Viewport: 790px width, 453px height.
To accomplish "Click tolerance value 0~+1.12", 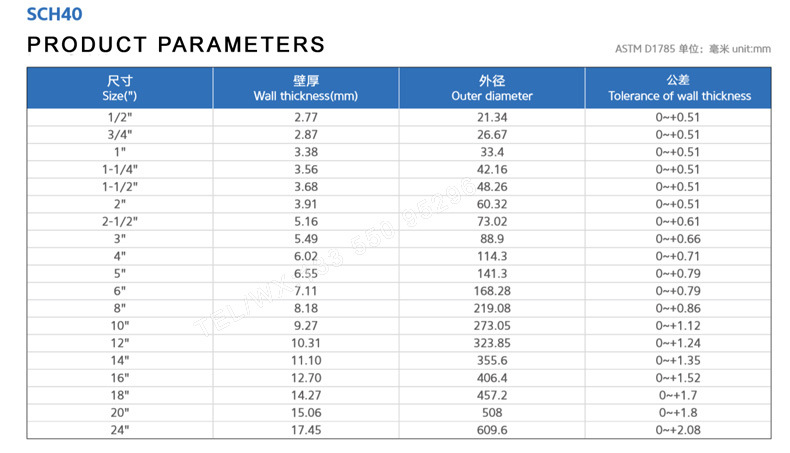I will (x=678, y=326).
